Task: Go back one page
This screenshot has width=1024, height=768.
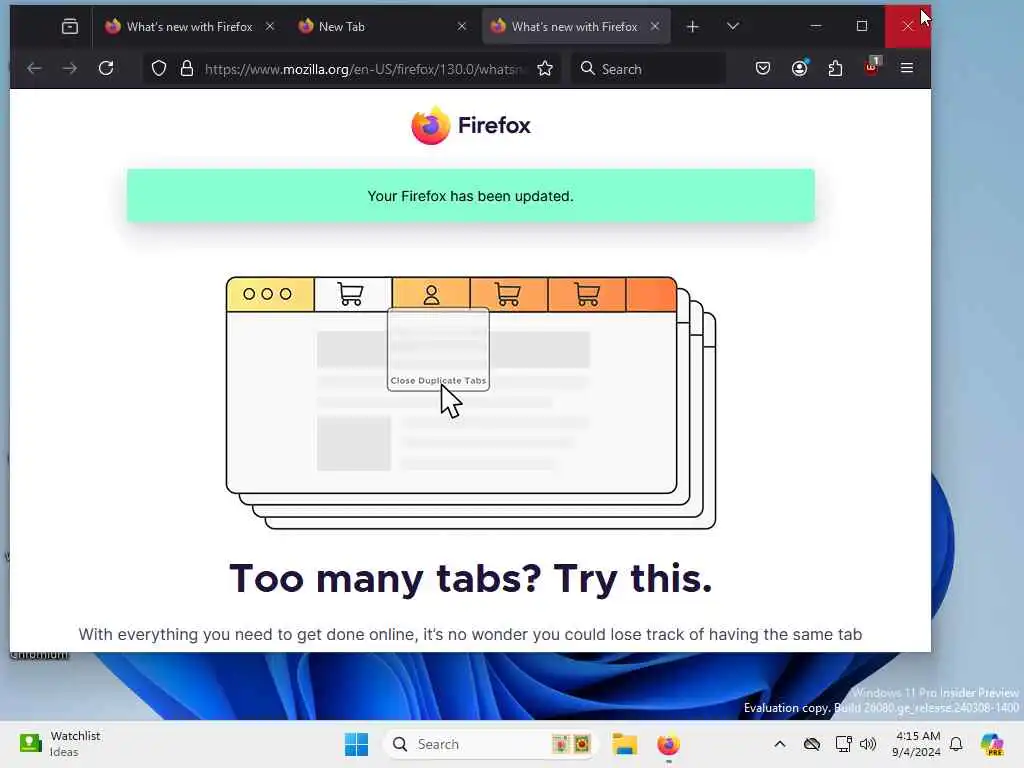Action: [34, 68]
